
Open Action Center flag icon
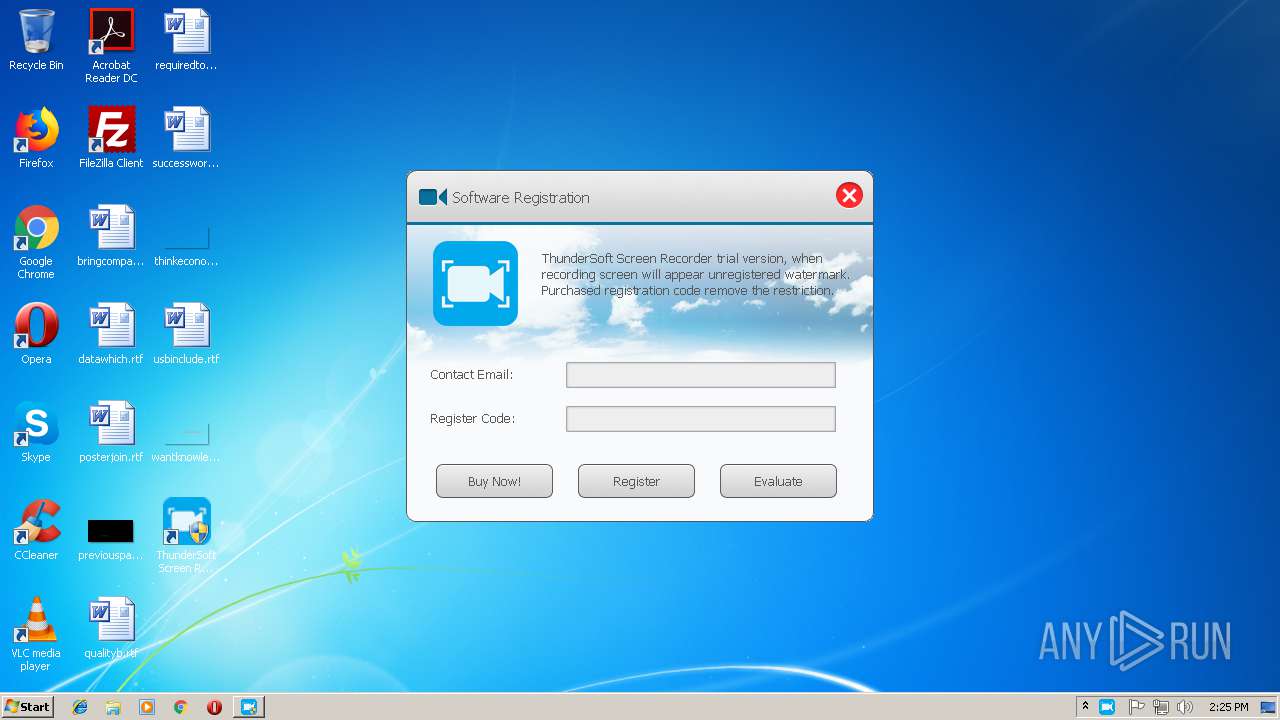1136,707
